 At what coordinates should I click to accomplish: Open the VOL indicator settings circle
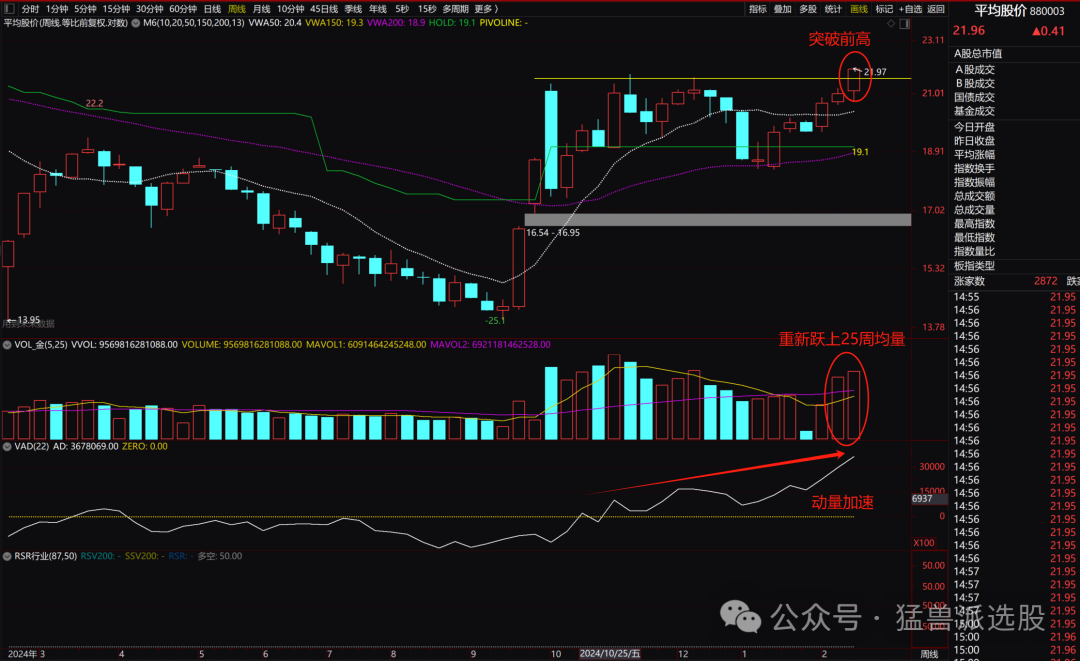click(7, 344)
